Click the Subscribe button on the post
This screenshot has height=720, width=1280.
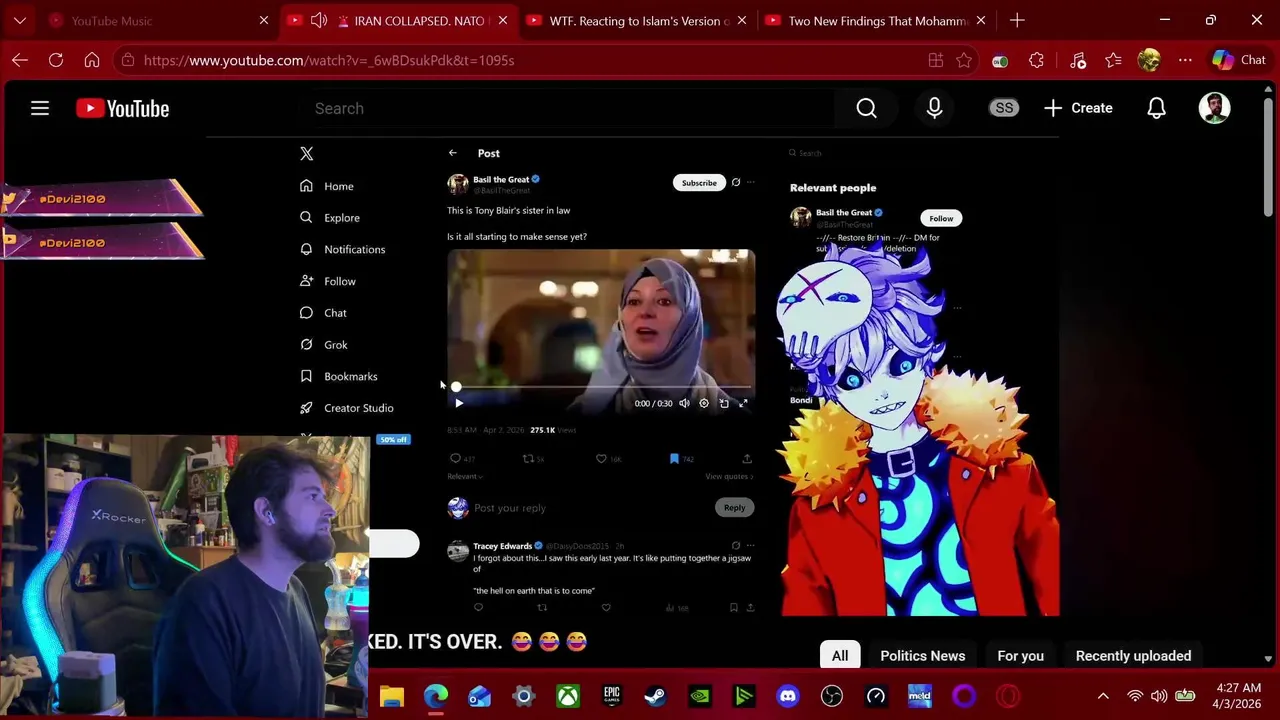699,183
